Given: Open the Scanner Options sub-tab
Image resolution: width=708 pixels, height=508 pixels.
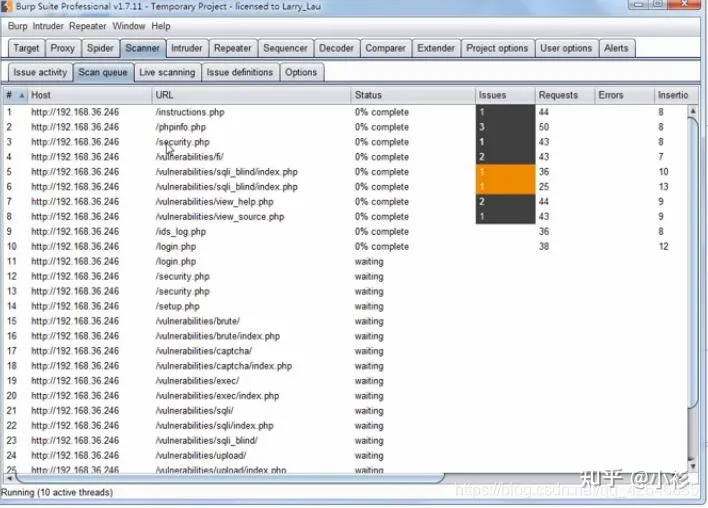Looking at the screenshot, I should click(x=301, y=72).
